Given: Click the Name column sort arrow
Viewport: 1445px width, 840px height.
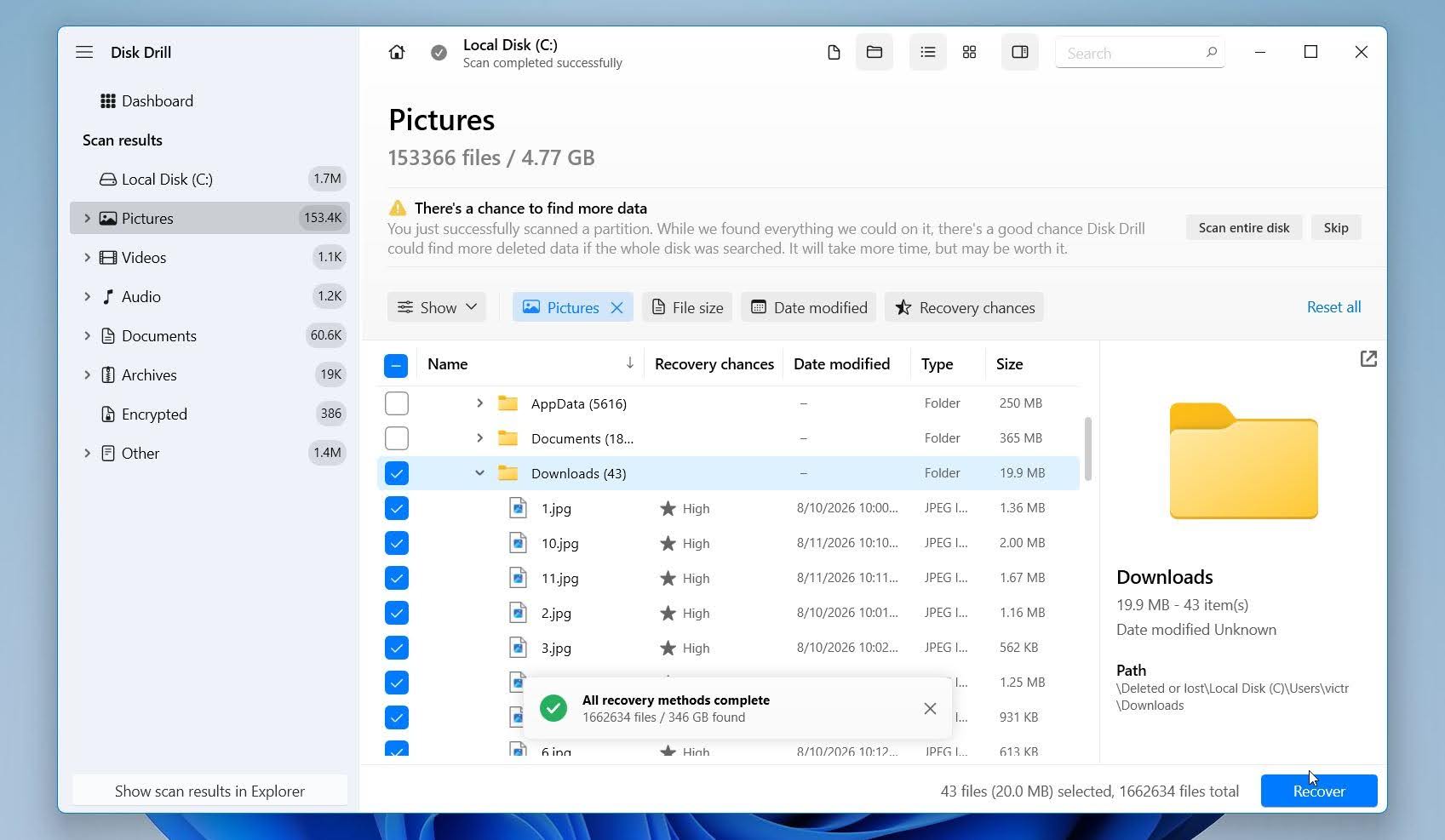Looking at the screenshot, I should coord(630,363).
